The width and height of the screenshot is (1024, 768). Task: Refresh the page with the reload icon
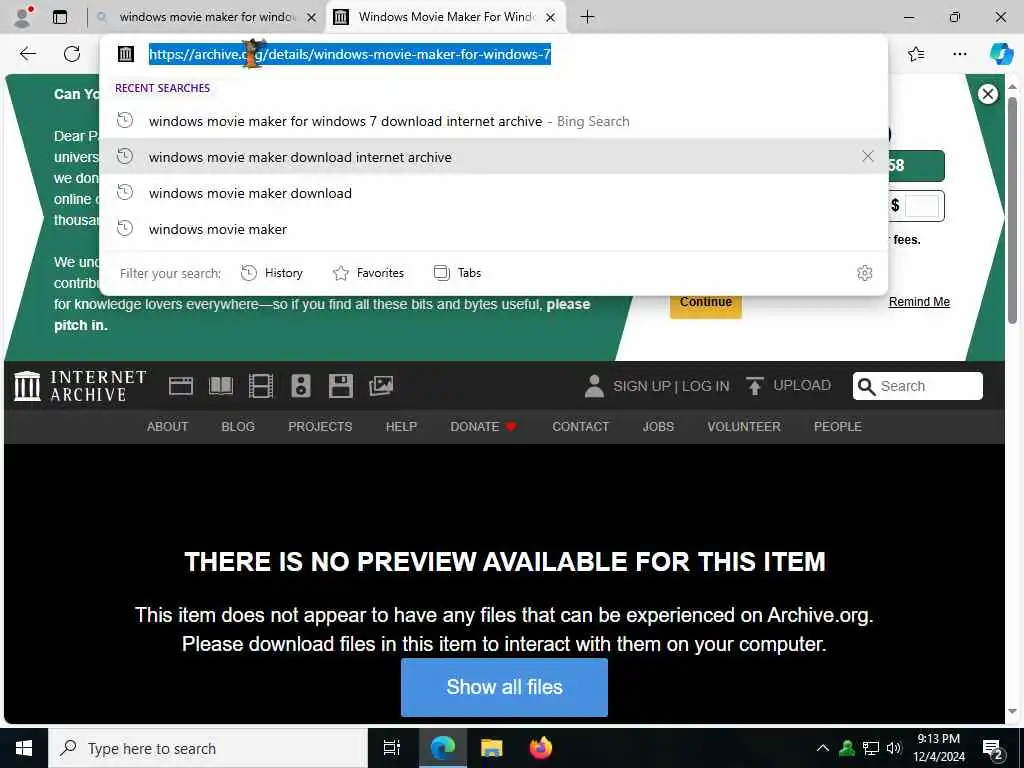pos(72,54)
